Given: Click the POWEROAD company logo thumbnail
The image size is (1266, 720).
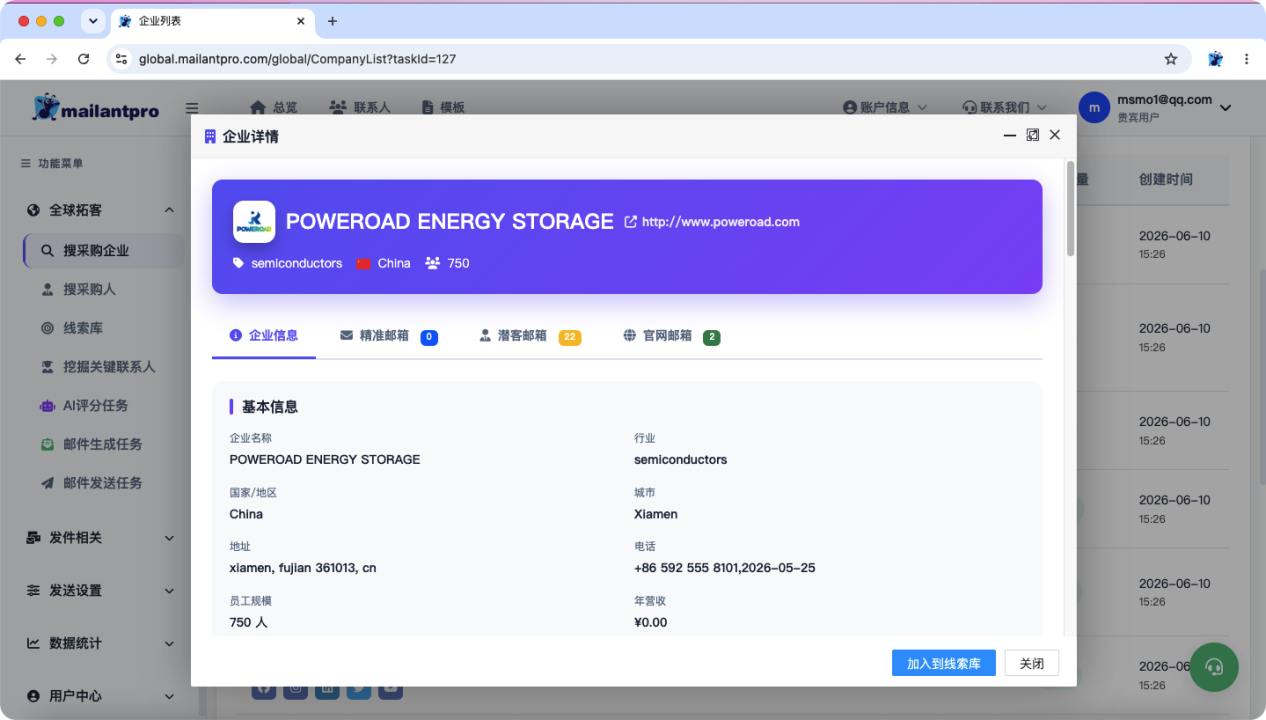Looking at the screenshot, I should [x=254, y=222].
